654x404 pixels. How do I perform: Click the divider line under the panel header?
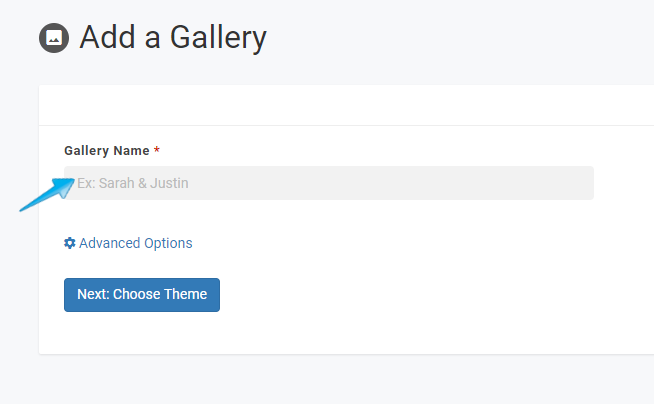point(346,125)
